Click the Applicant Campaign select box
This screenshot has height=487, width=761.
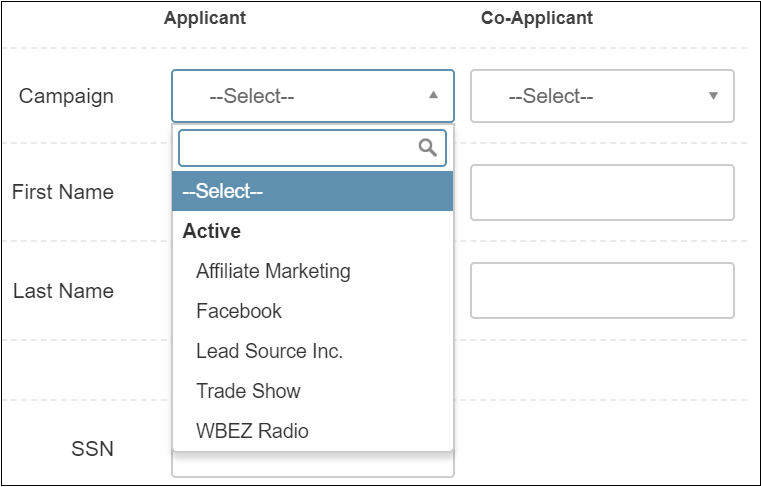[x=313, y=96]
